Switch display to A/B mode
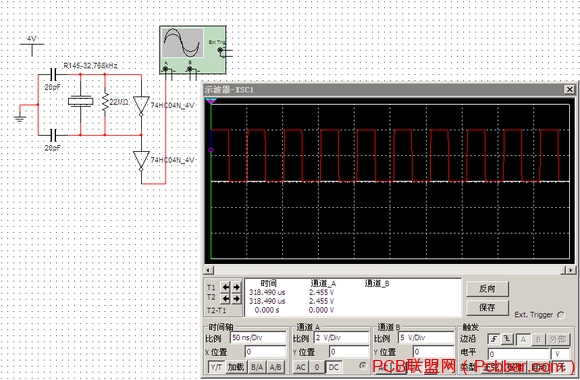This screenshot has width=580, height=380. [x=275, y=367]
